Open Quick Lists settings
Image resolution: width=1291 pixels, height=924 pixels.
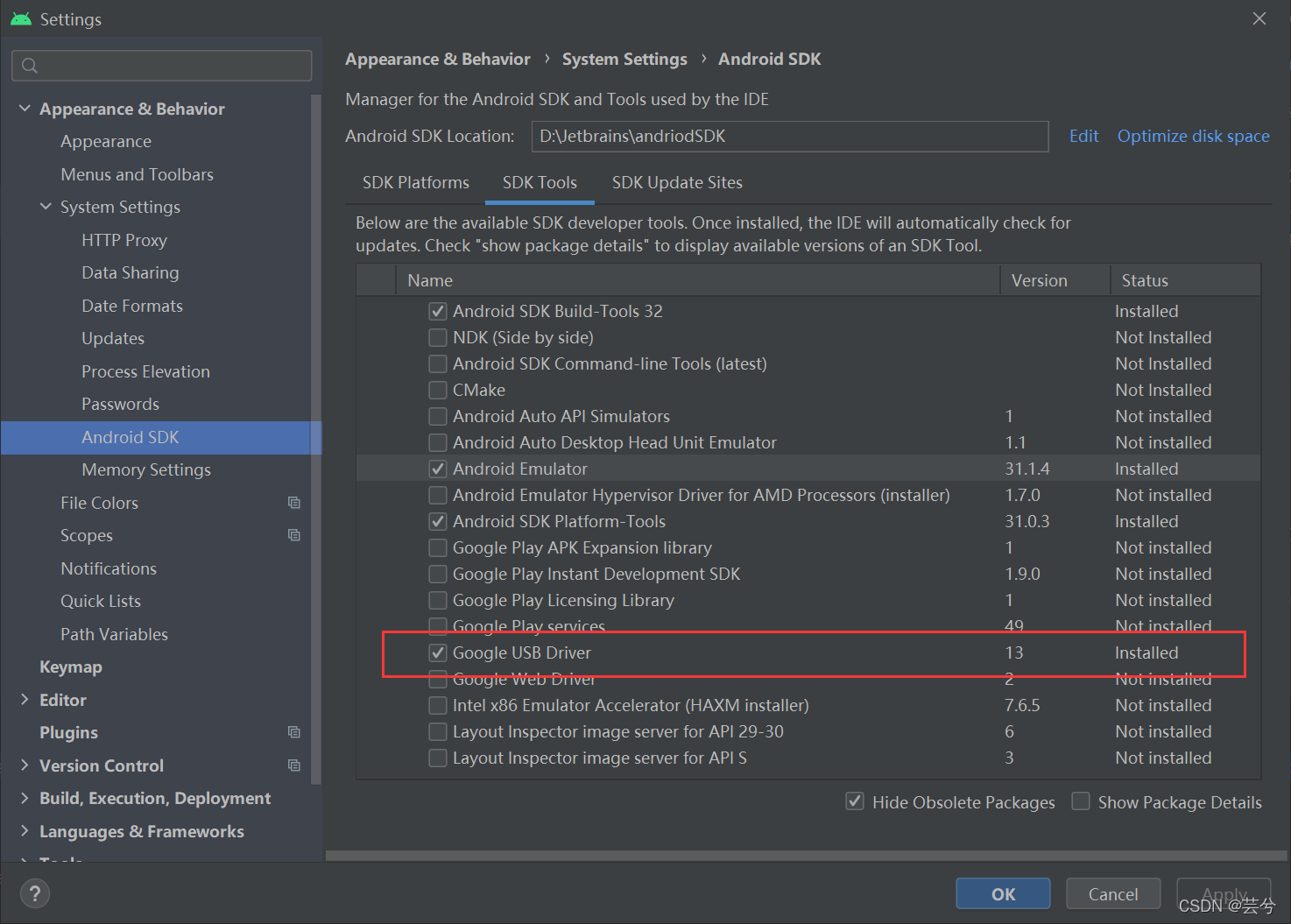tap(101, 601)
